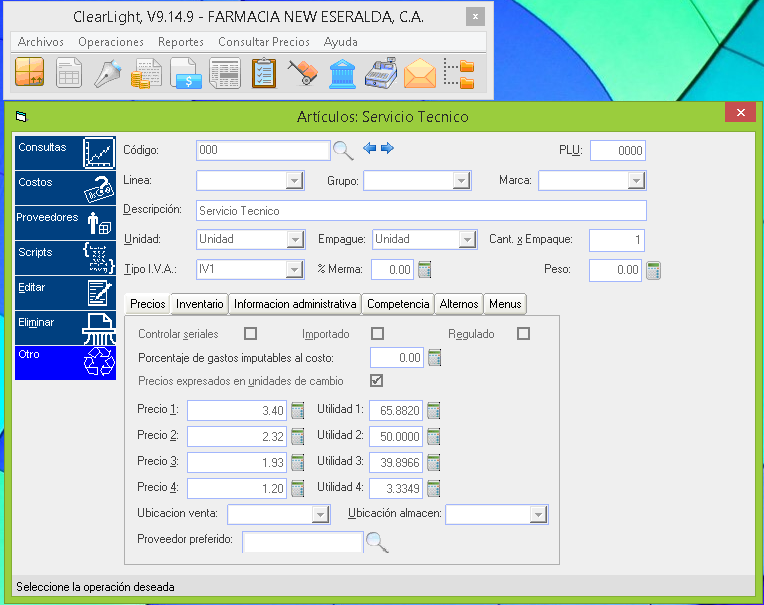Click the Código input field
Image resolution: width=764 pixels, height=605 pixels.
pyautogui.click(x=263, y=151)
